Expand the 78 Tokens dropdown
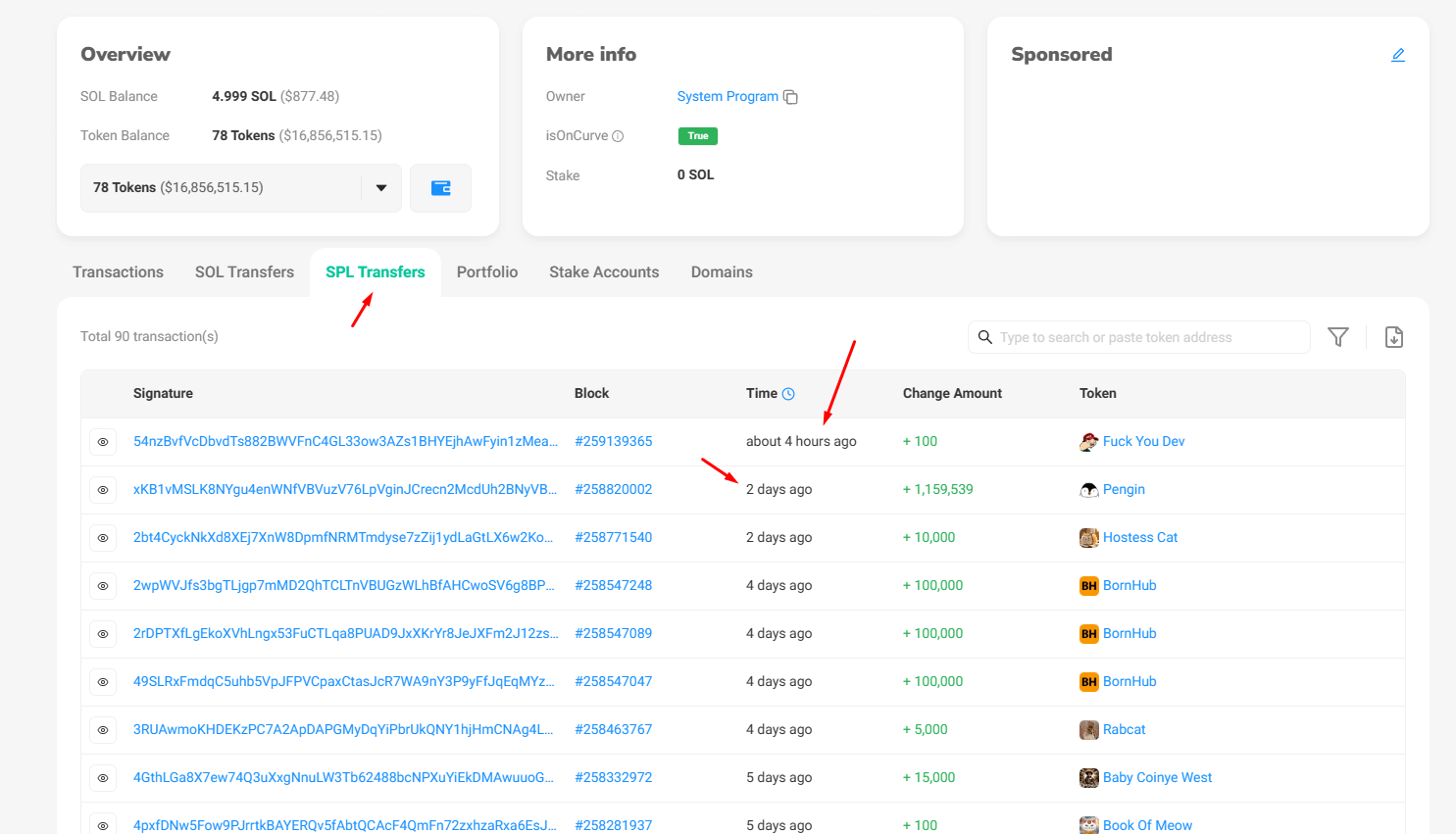Viewport: 1456px width, 834px height. point(380,188)
